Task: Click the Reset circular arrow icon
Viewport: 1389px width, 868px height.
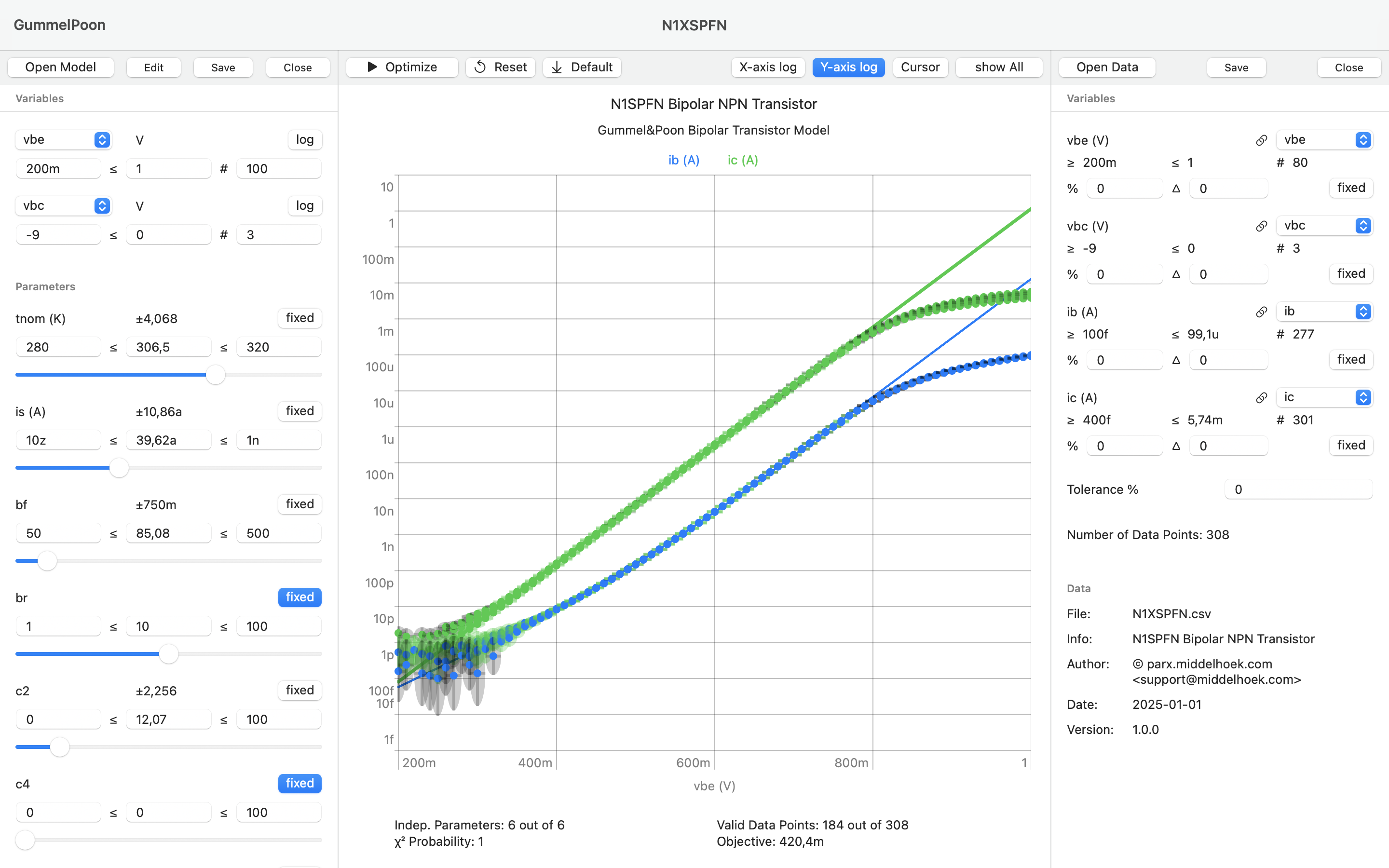Action: pos(480,67)
